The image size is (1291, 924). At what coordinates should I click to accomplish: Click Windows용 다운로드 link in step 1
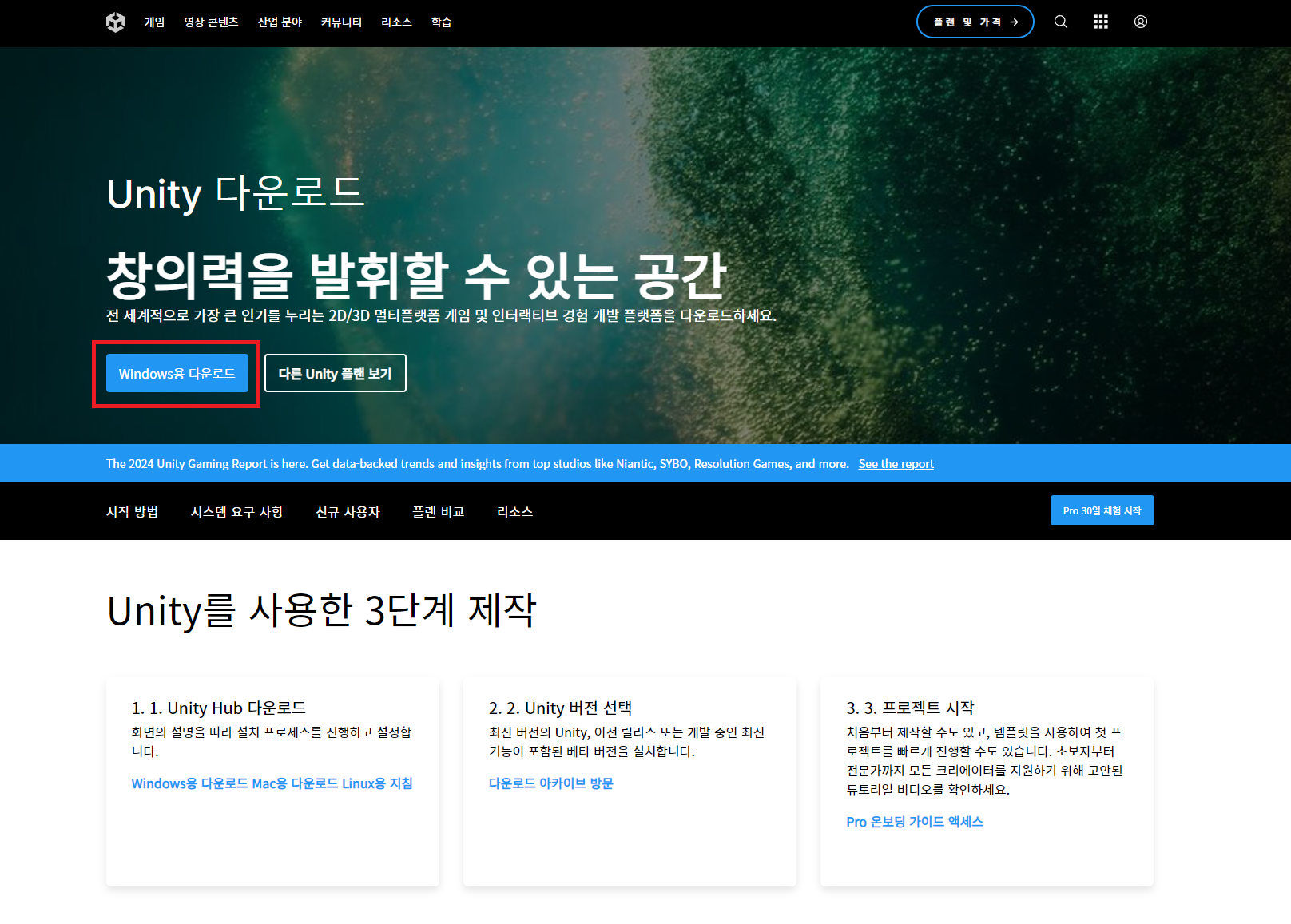tap(189, 783)
